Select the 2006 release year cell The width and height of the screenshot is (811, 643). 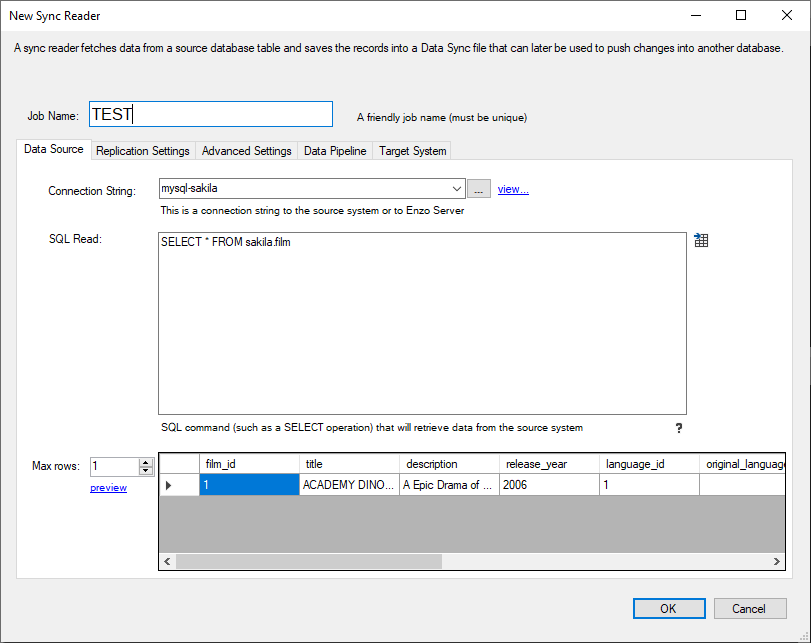click(x=549, y=485)
